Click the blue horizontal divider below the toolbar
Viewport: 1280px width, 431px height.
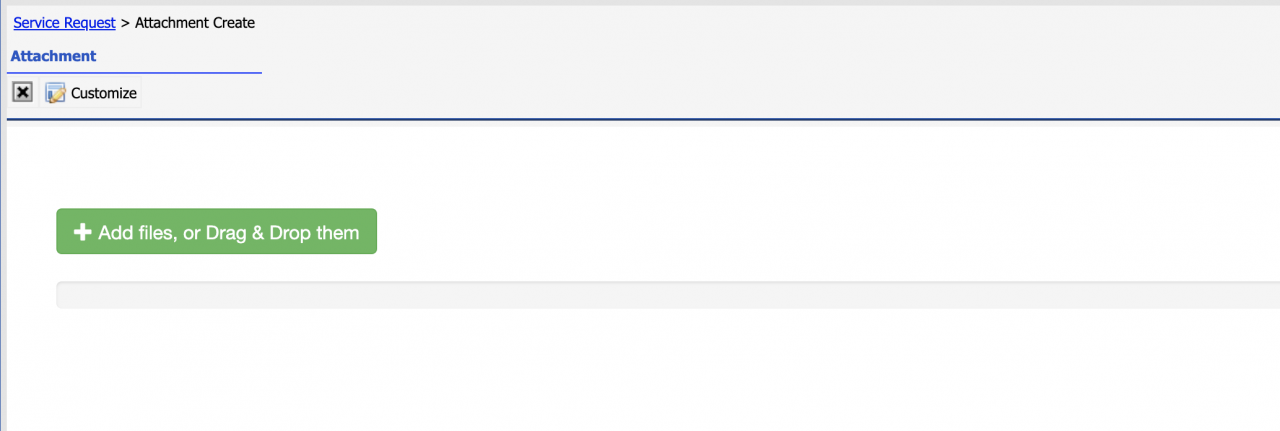pos(643,118)
